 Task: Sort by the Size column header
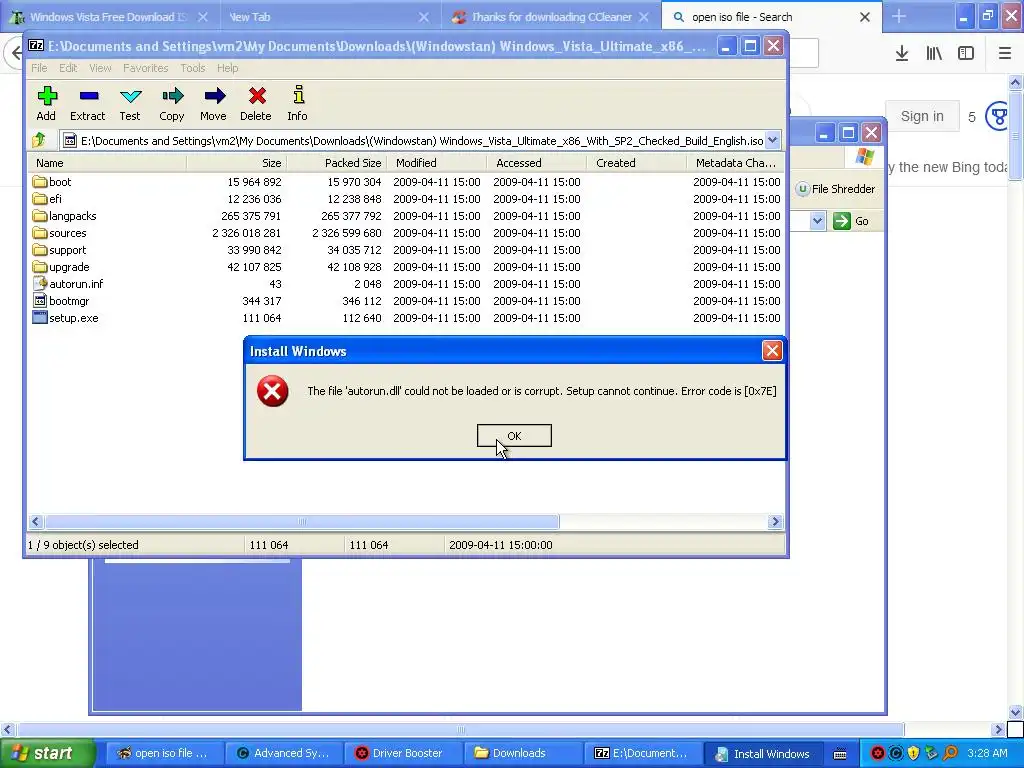pos(236,163)
